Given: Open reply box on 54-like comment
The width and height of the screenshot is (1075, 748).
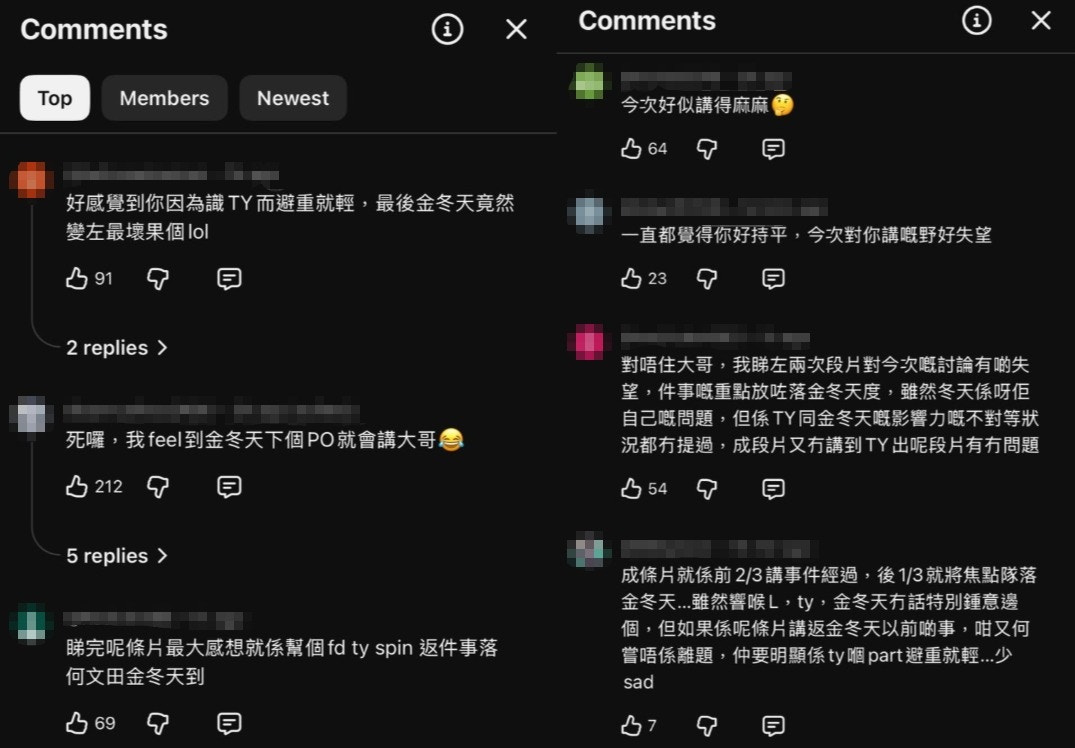Looking at the screenshot, I should (x=773, y=489).
